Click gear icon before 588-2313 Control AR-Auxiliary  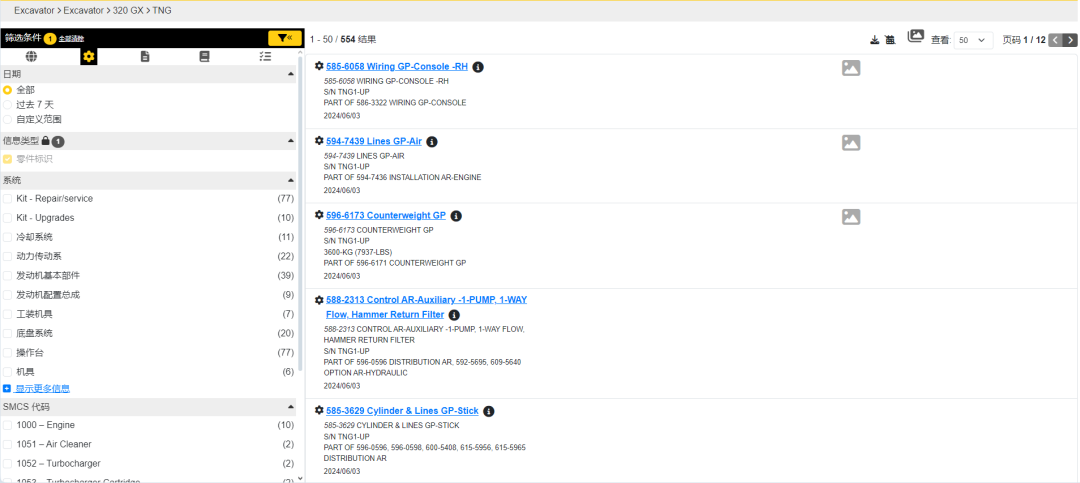coord(319,300)
